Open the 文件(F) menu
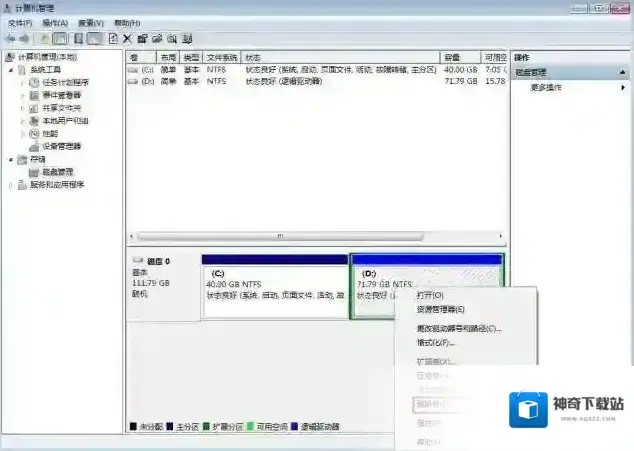 (20, 22)
